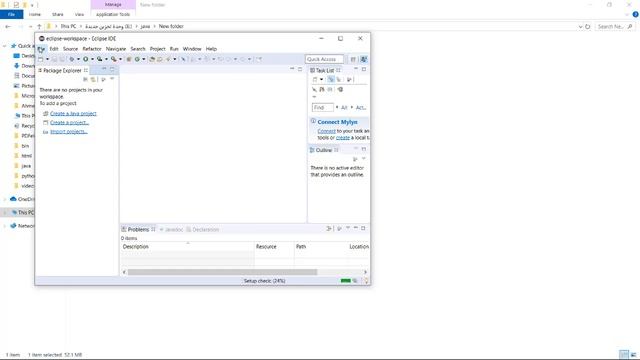Viewport: 640px width, 360px height.
Task: Open the Debug dropdown arrow
Action: [x=78, y=59]
